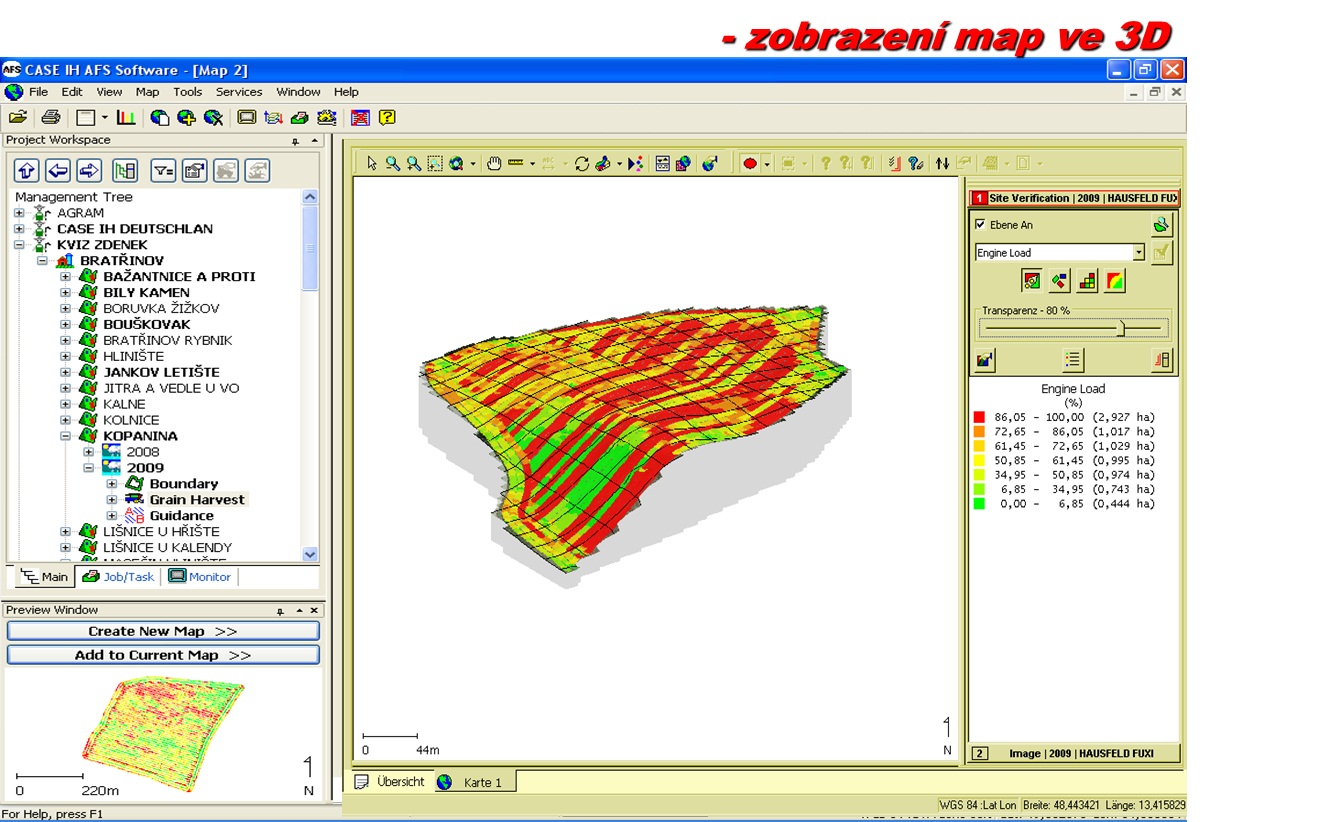This screenshot has height=822, width=1331.
Task: Click the globe with plus sign icon
Action: click(x=186, y=118)
